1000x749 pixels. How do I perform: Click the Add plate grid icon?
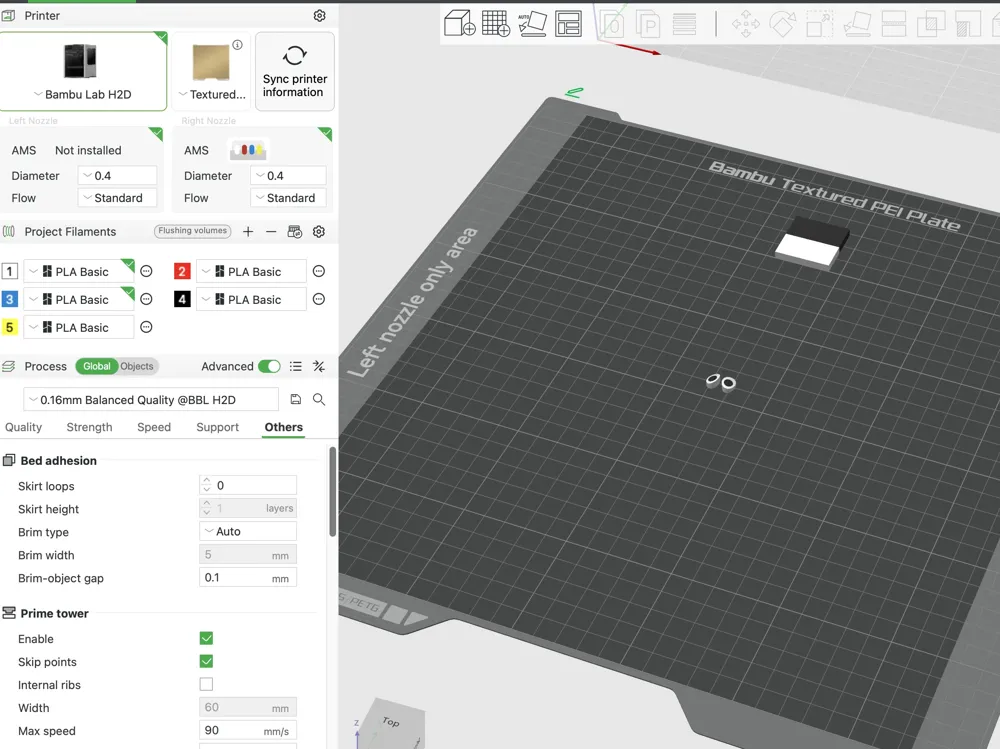coord(496,24)
